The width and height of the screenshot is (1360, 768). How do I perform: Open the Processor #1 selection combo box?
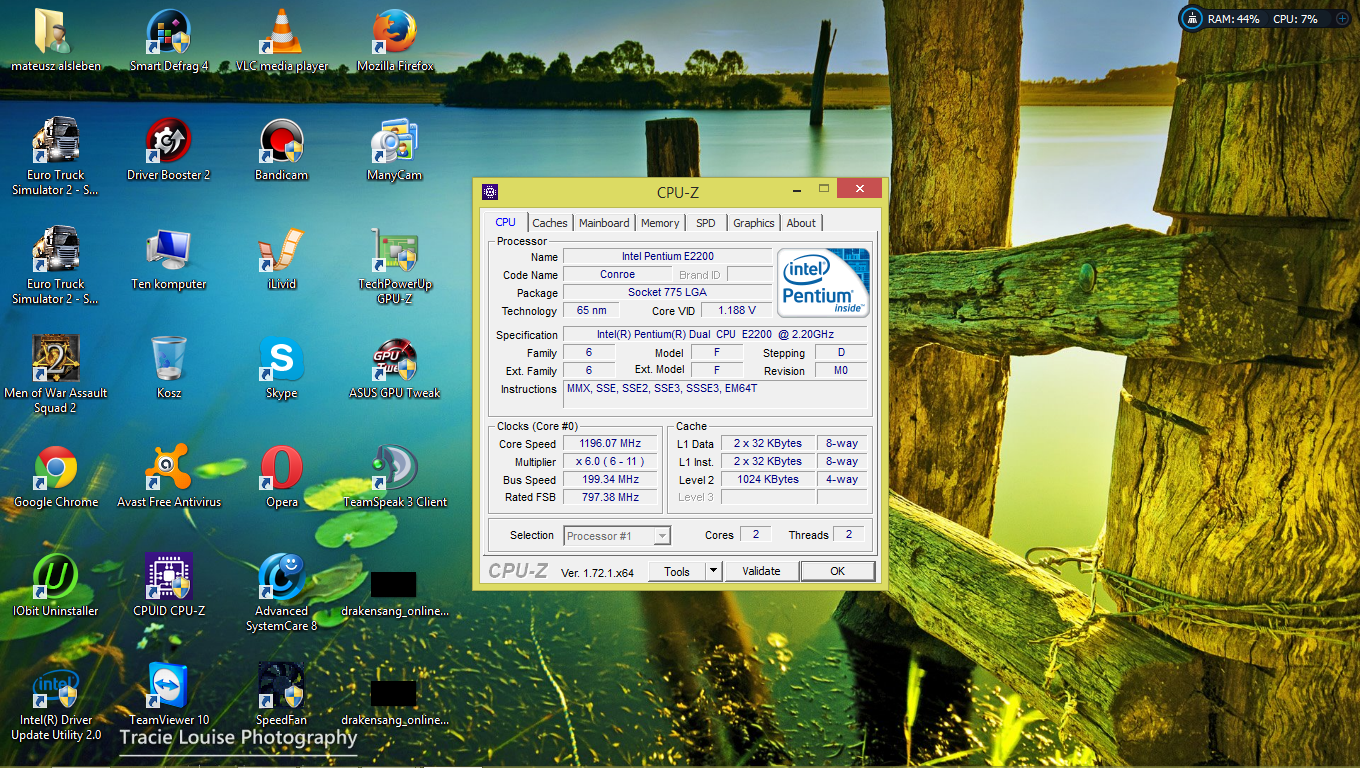[617, 536]
